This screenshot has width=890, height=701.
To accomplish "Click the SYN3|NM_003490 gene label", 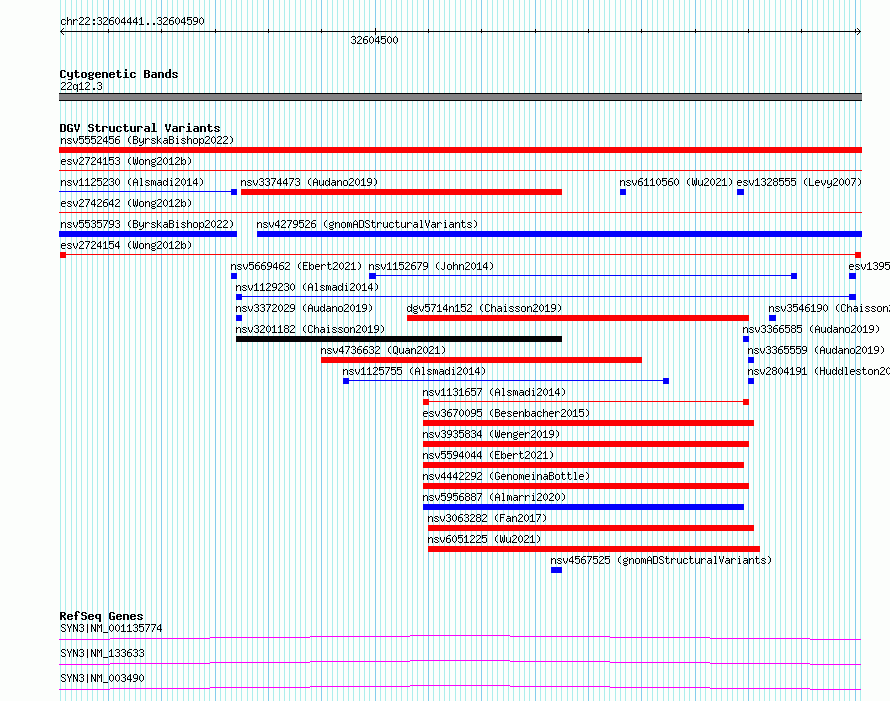I will (x=102, y=678).
